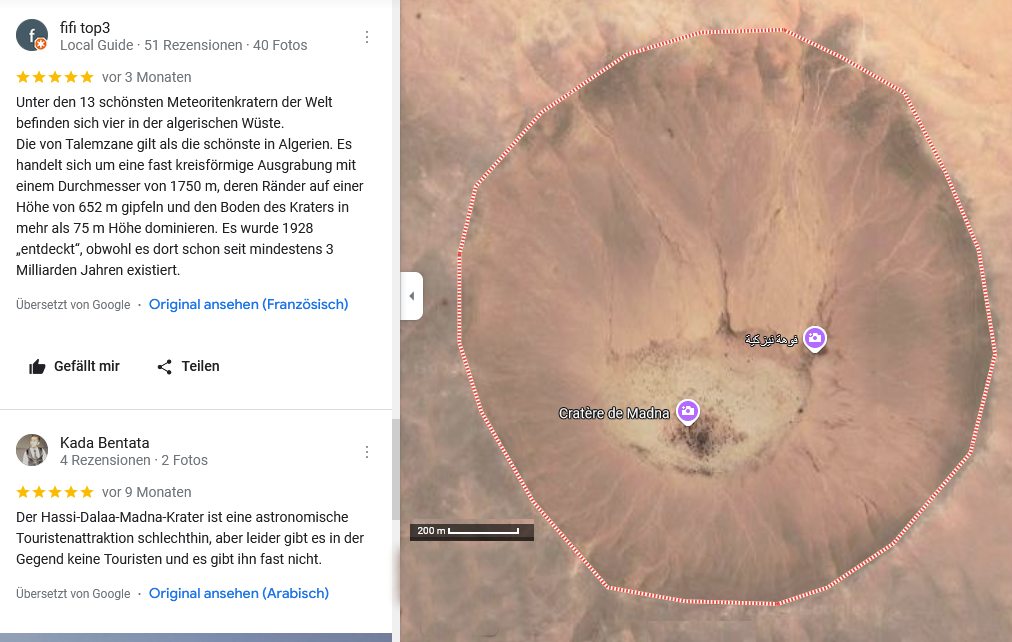This screenshot has height=642, width=1012.
Task: Click the 200 m map scale bar
Action: click(x=472, y=531)
